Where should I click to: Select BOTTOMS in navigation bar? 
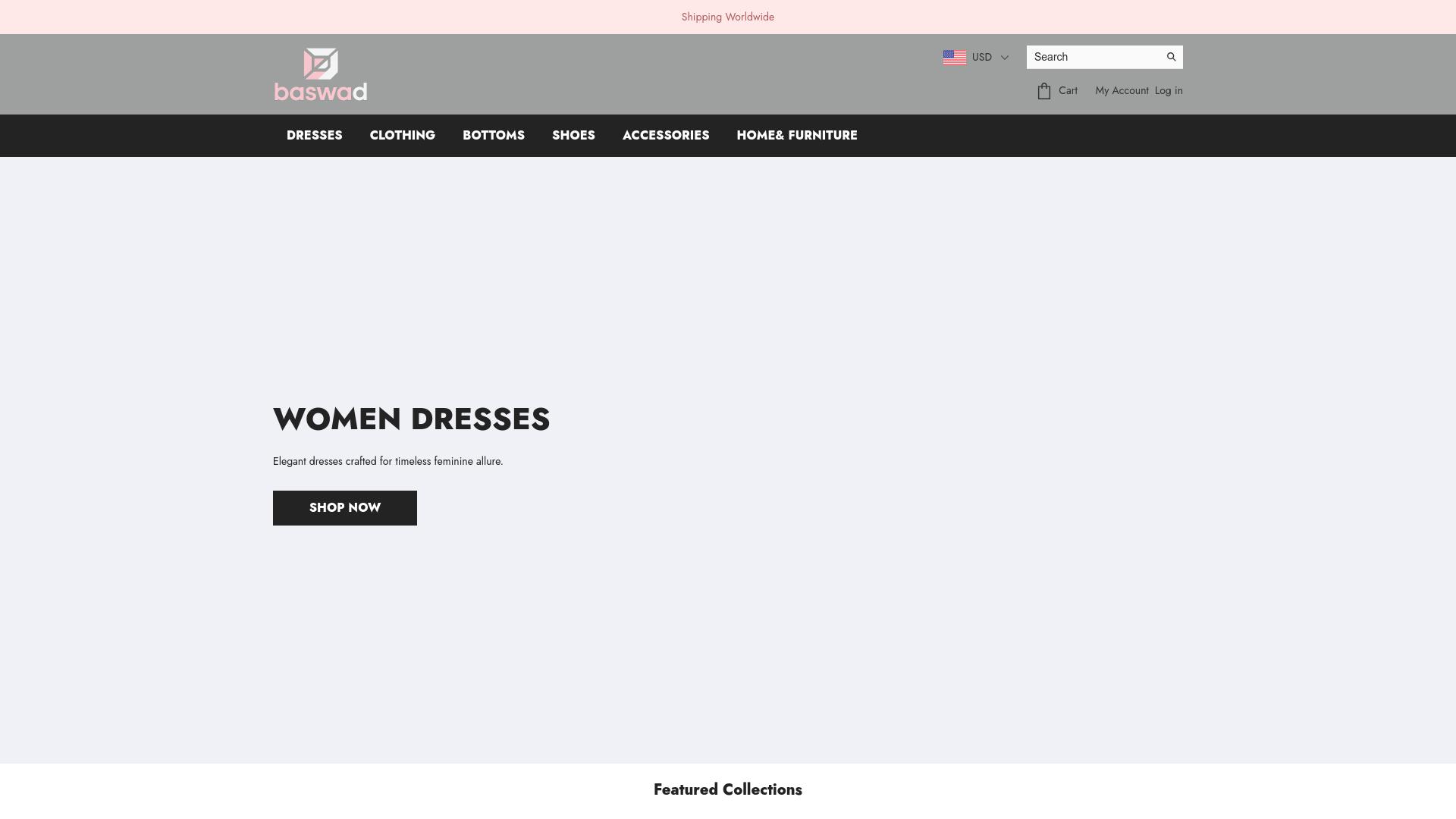coord(494,135)
